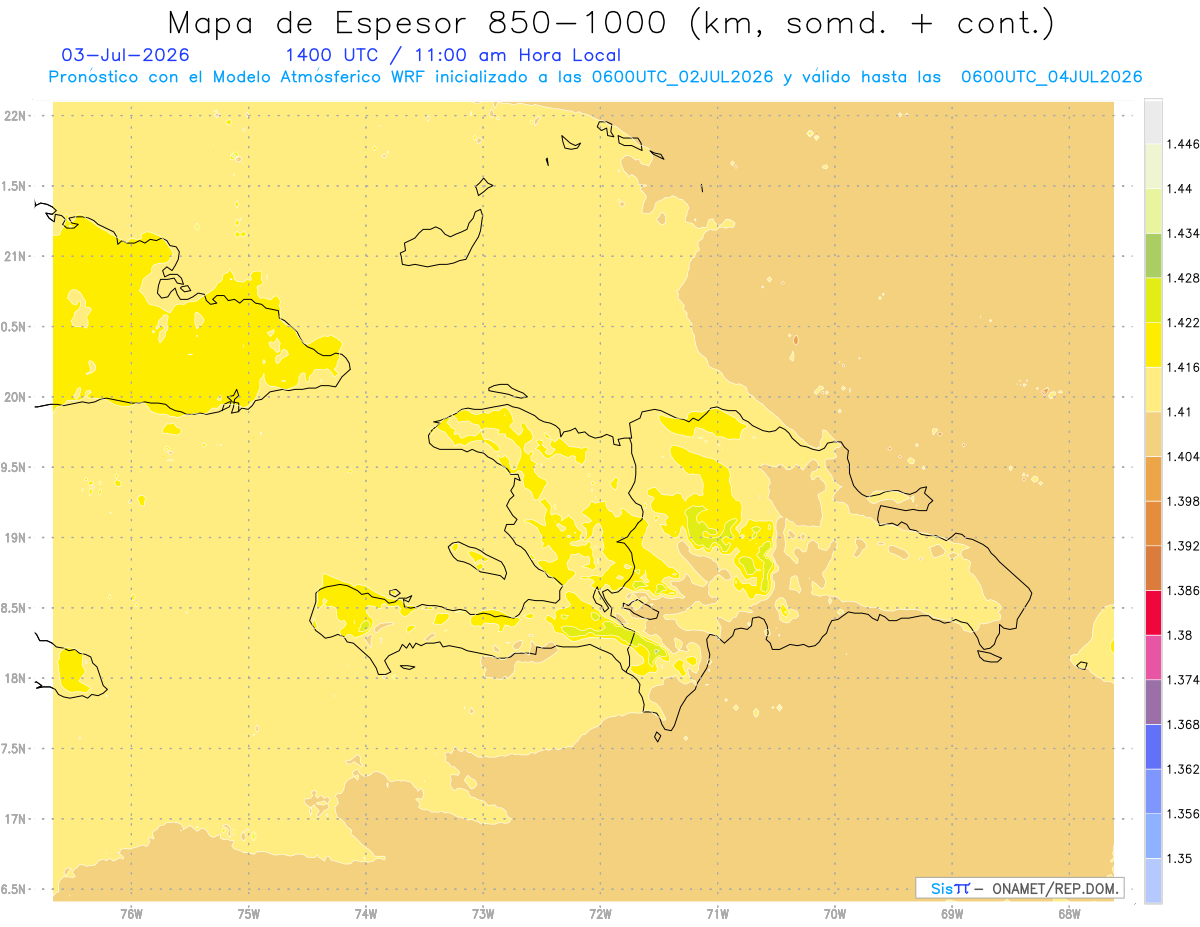Click the legend value "1.422"

[x=1183, y=323]
